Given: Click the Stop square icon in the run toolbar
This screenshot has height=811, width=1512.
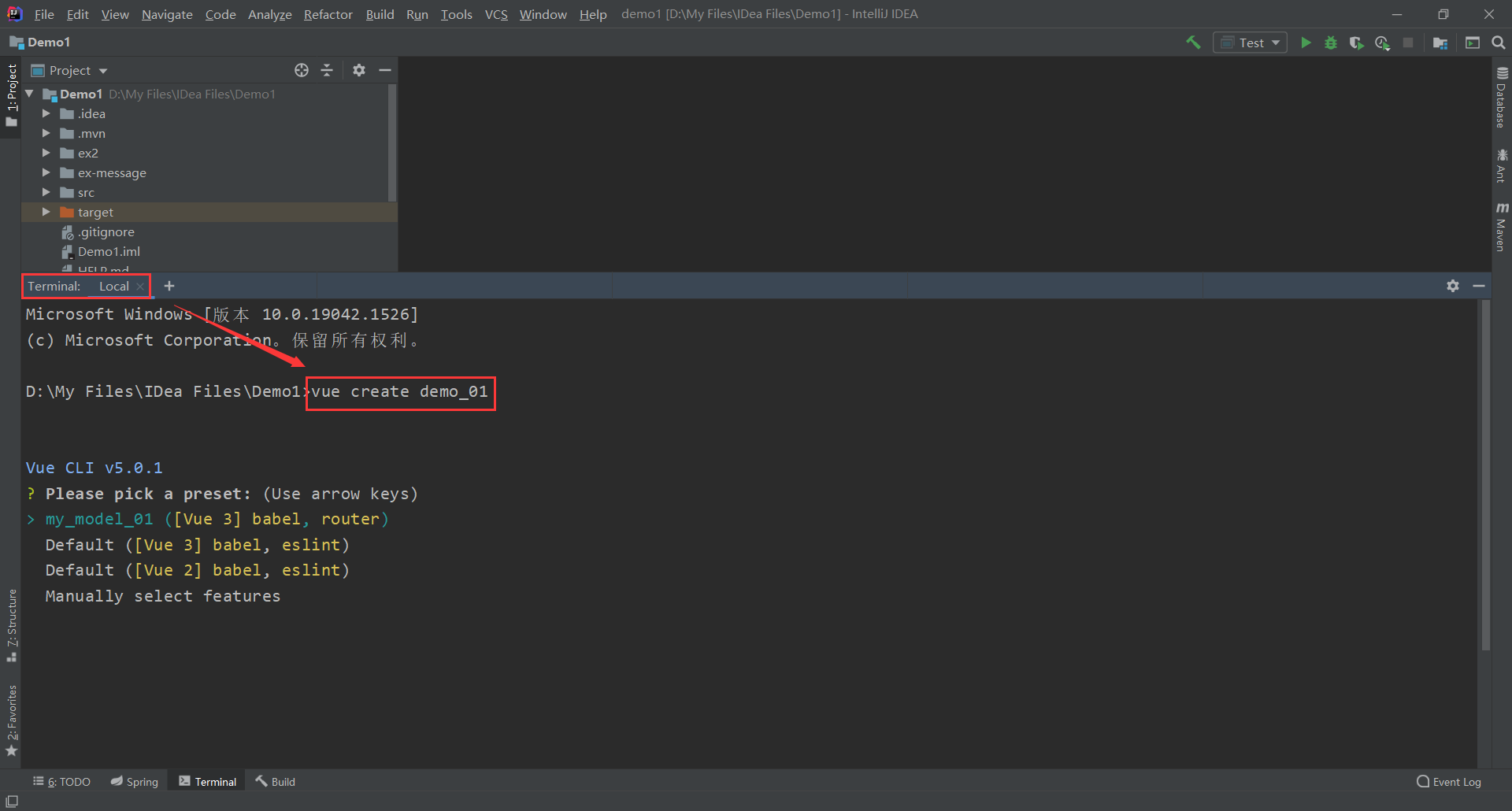Looking at the screenshot, I should tap(1408, 43).
